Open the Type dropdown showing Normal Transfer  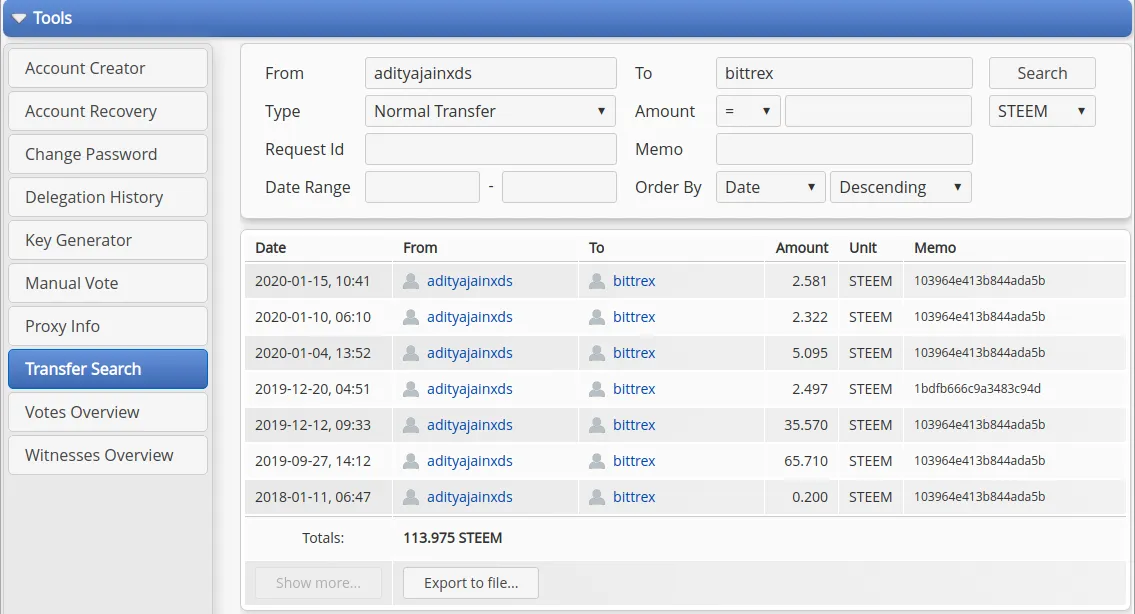[491, 111]
